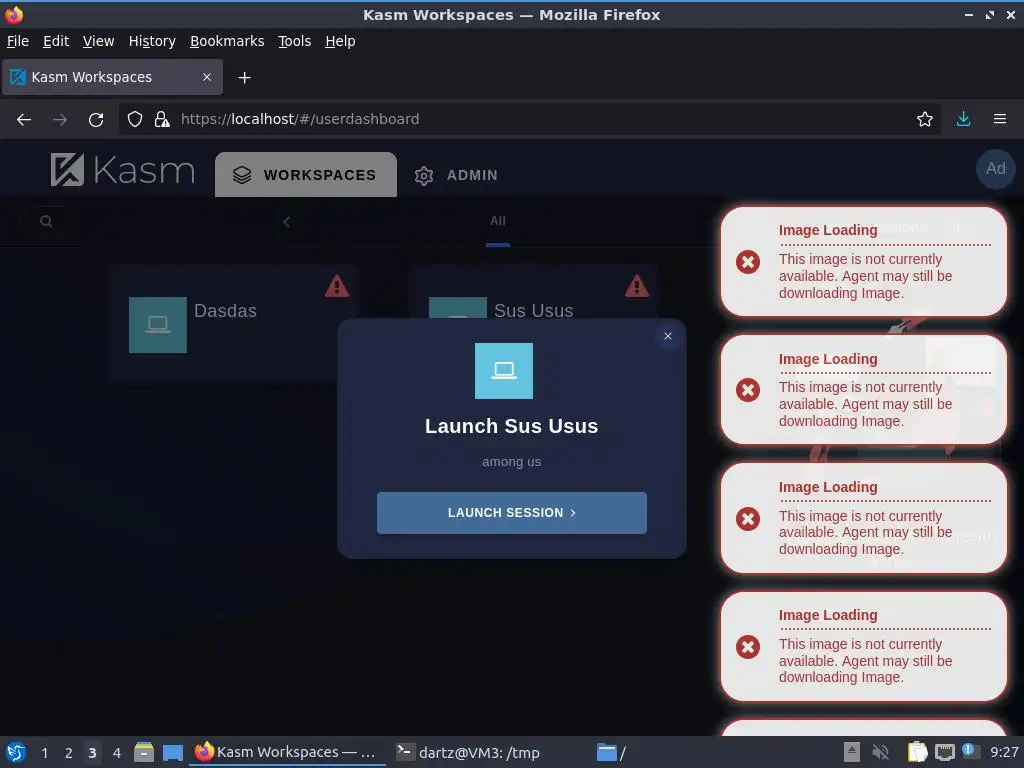Click the second Image Loading error icon
This screenshot has height=768, width=1024.
point(748,390)
